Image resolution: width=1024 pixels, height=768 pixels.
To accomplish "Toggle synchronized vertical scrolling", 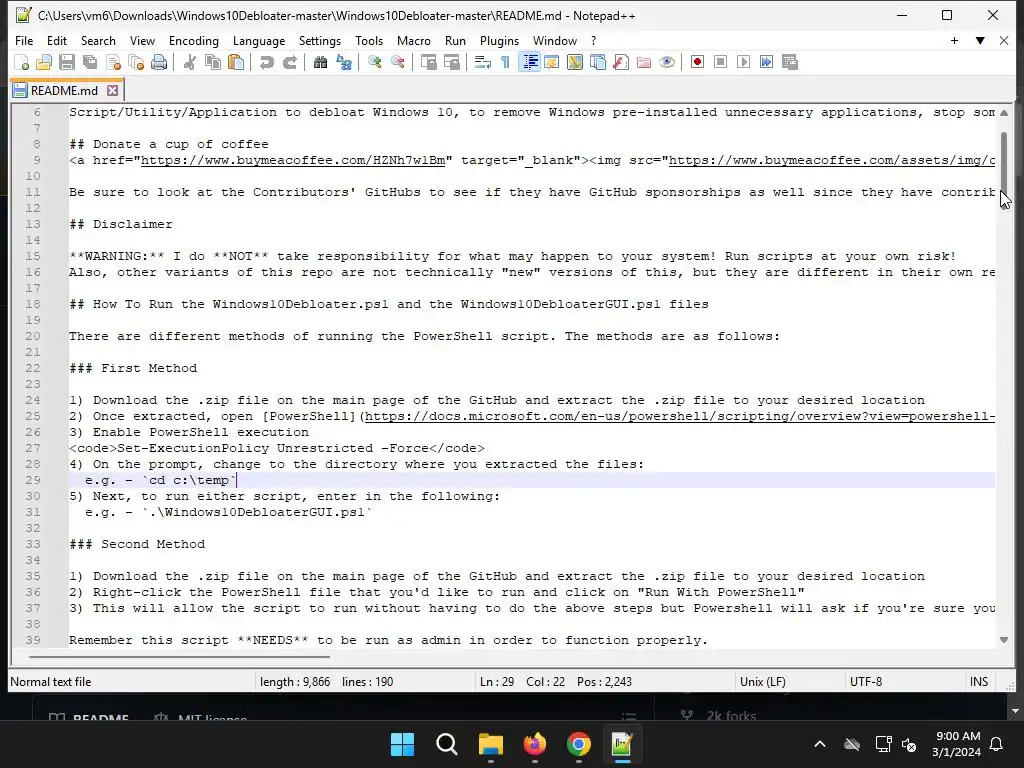I will 428,62.
